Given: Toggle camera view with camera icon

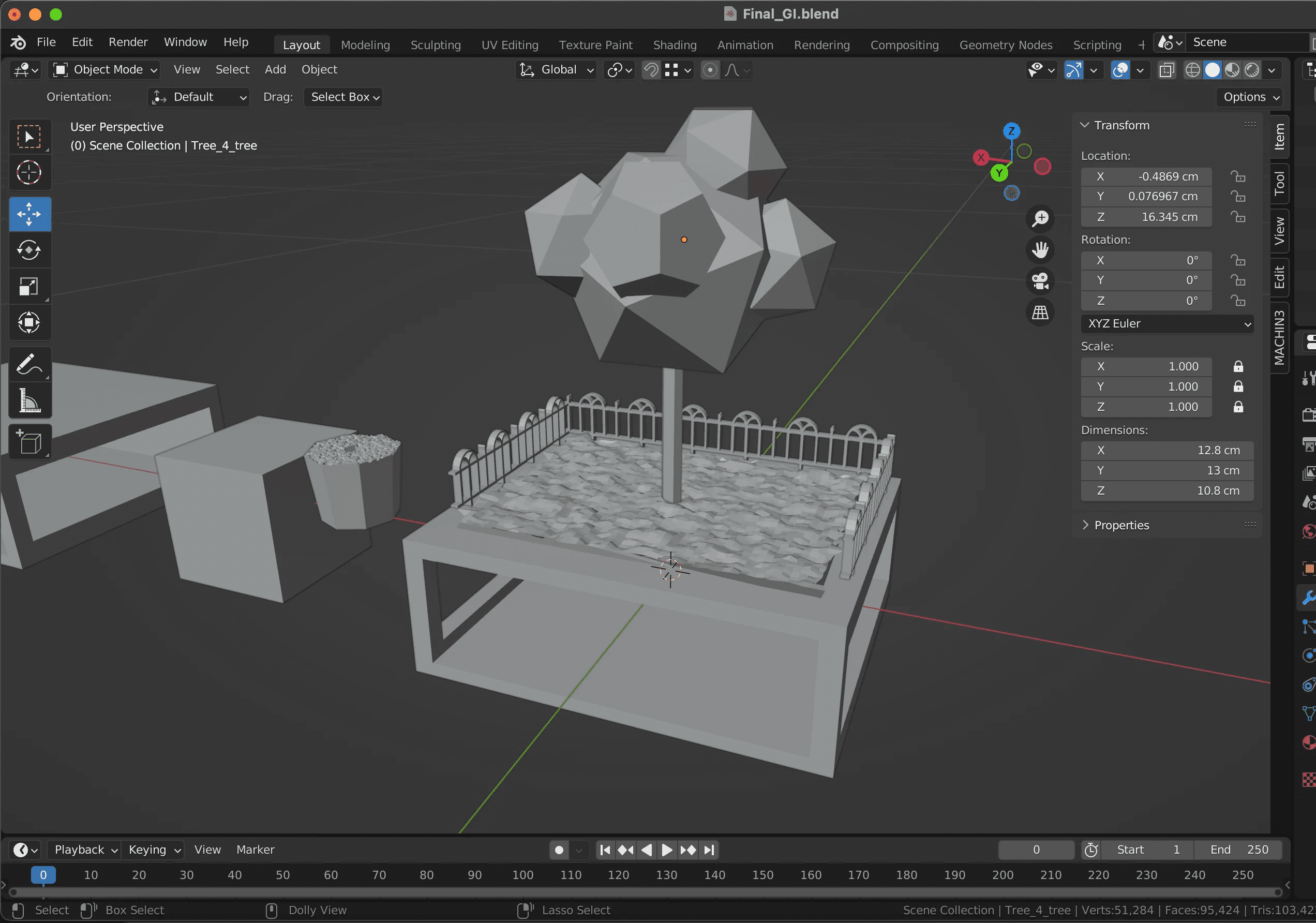Looking at the screenshot, I should [x=1040, y=281].
